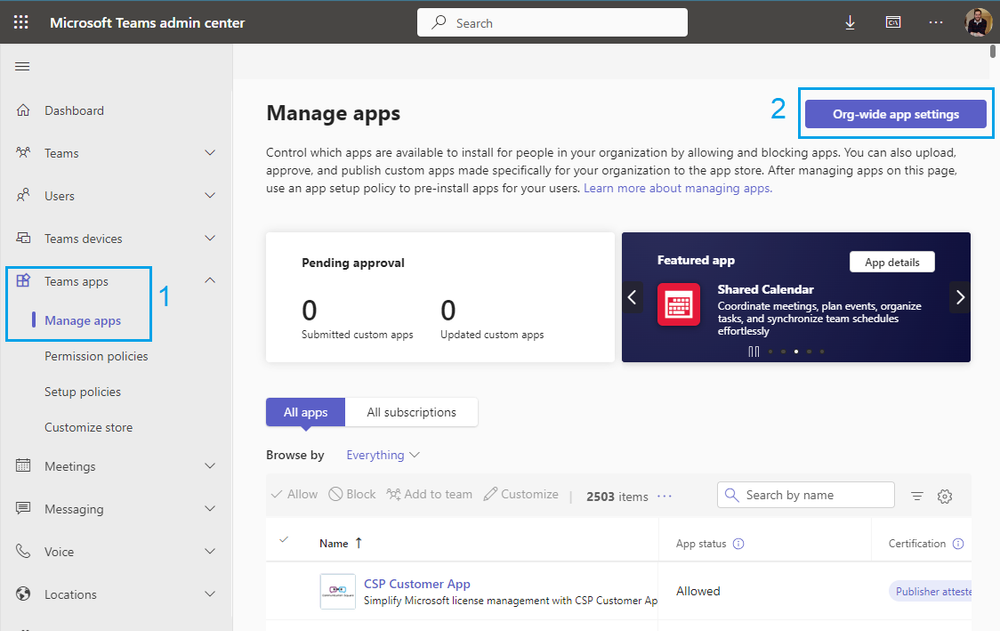This screenshot has width=1000, height=631.
Task: Expand the Voice section chevron
Action: point(210,551)
